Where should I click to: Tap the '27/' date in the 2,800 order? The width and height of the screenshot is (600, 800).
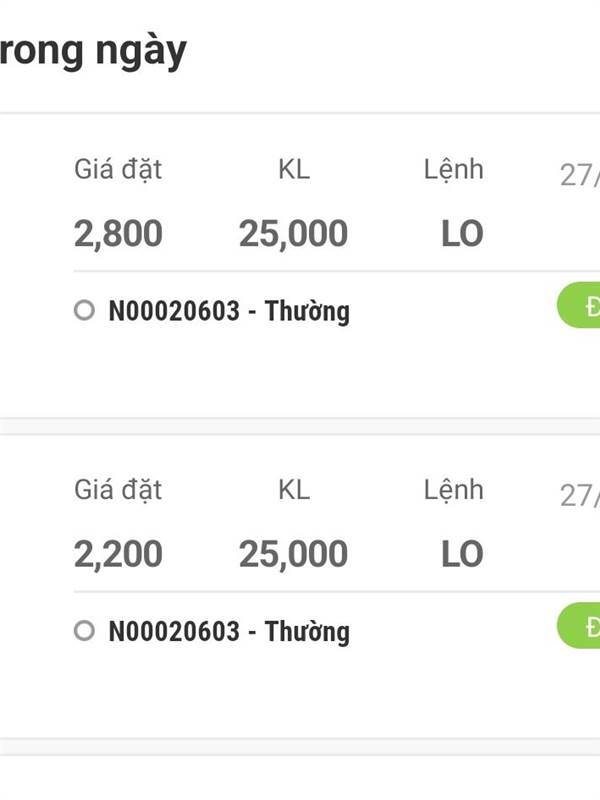click(x=579, y=176)
